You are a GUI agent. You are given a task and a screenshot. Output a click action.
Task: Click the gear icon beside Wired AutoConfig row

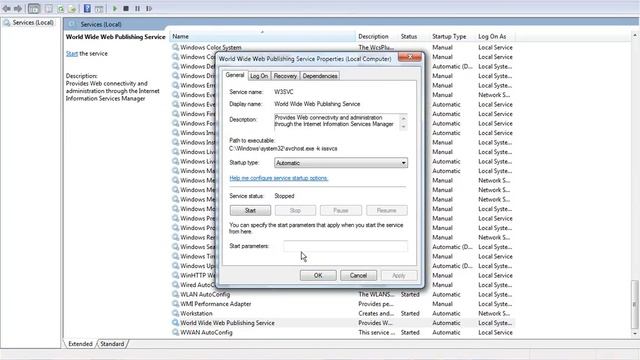176,285
